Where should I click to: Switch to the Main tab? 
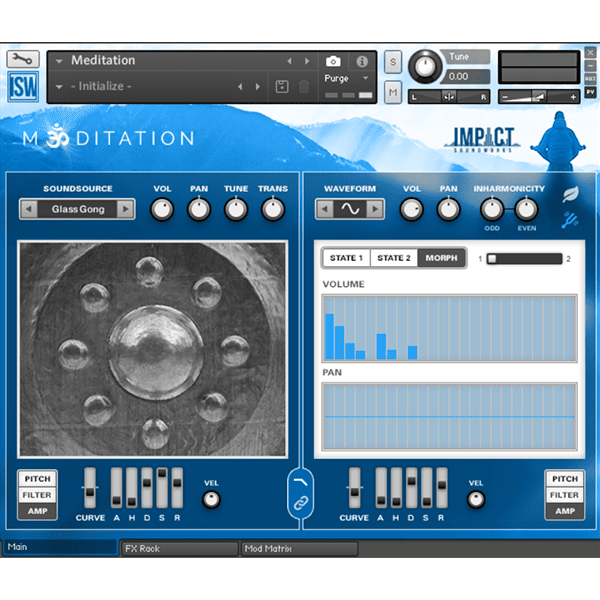click(60, 547)
